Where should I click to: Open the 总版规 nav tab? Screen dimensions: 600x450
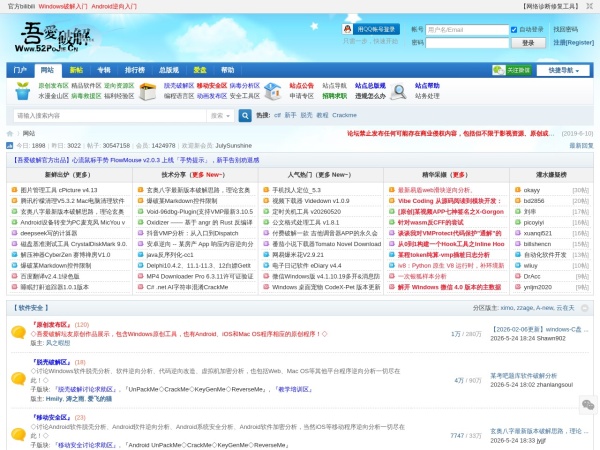tap(169, 70)
